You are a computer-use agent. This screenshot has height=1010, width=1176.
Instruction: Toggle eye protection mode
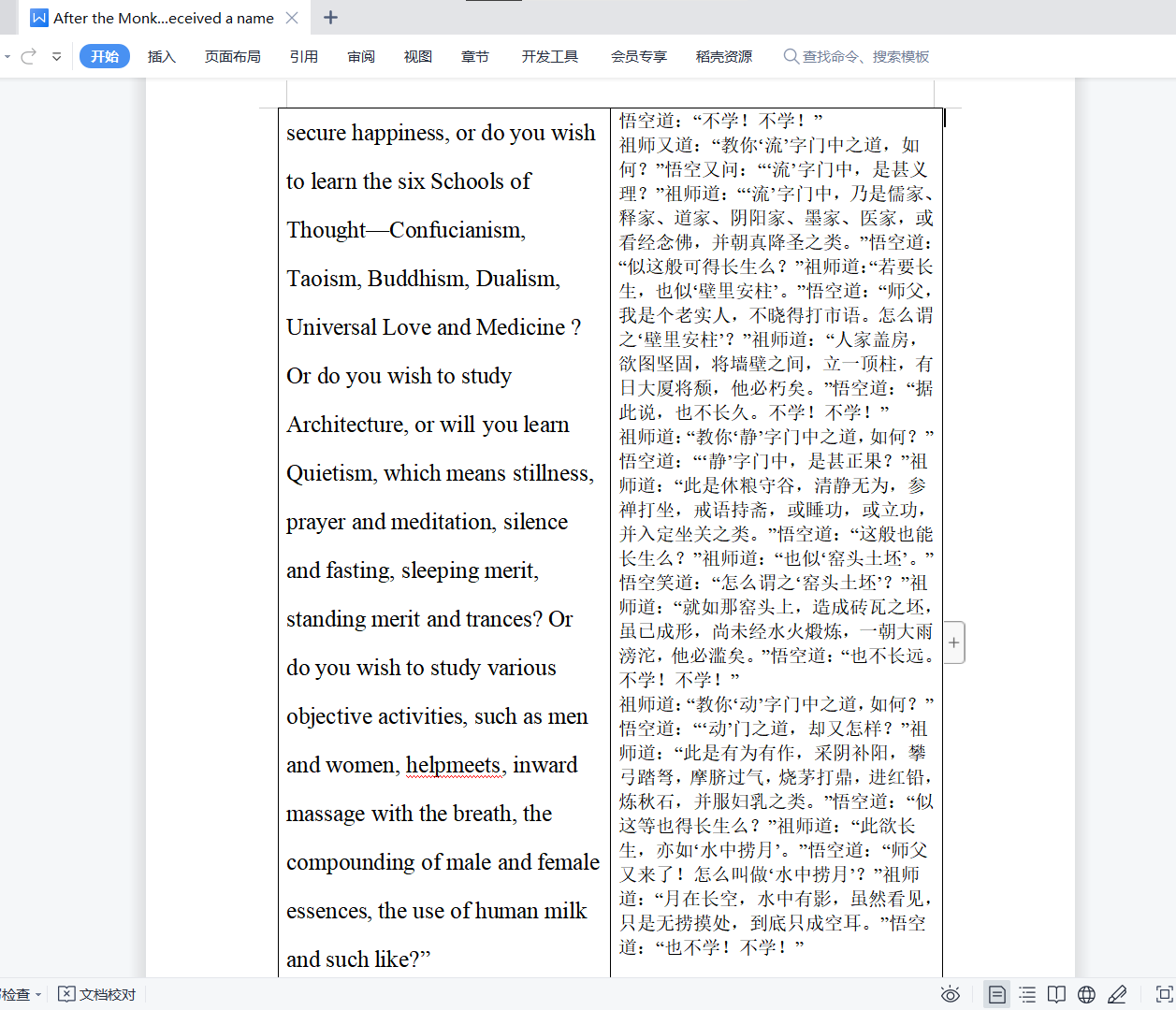pyautogui.click(x=951, y=994)
